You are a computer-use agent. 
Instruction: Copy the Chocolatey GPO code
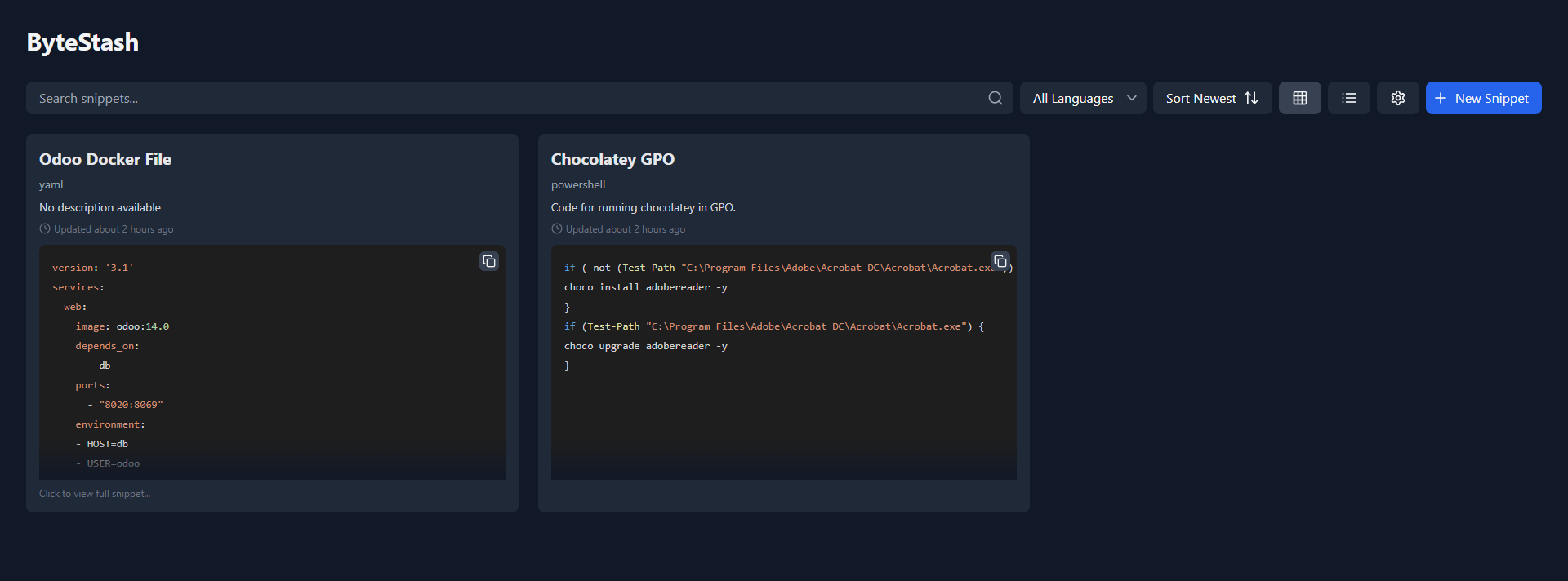click(1000, 261)
